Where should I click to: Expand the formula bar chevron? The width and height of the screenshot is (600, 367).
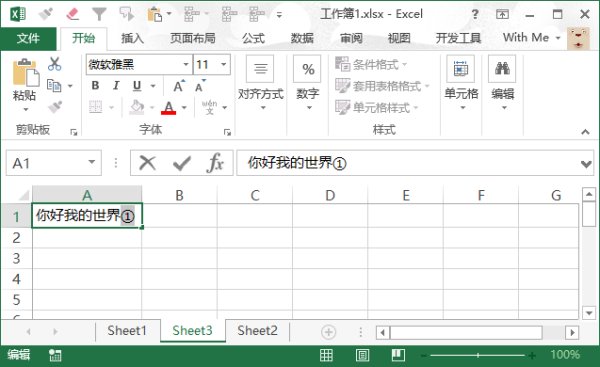point(586,164)
